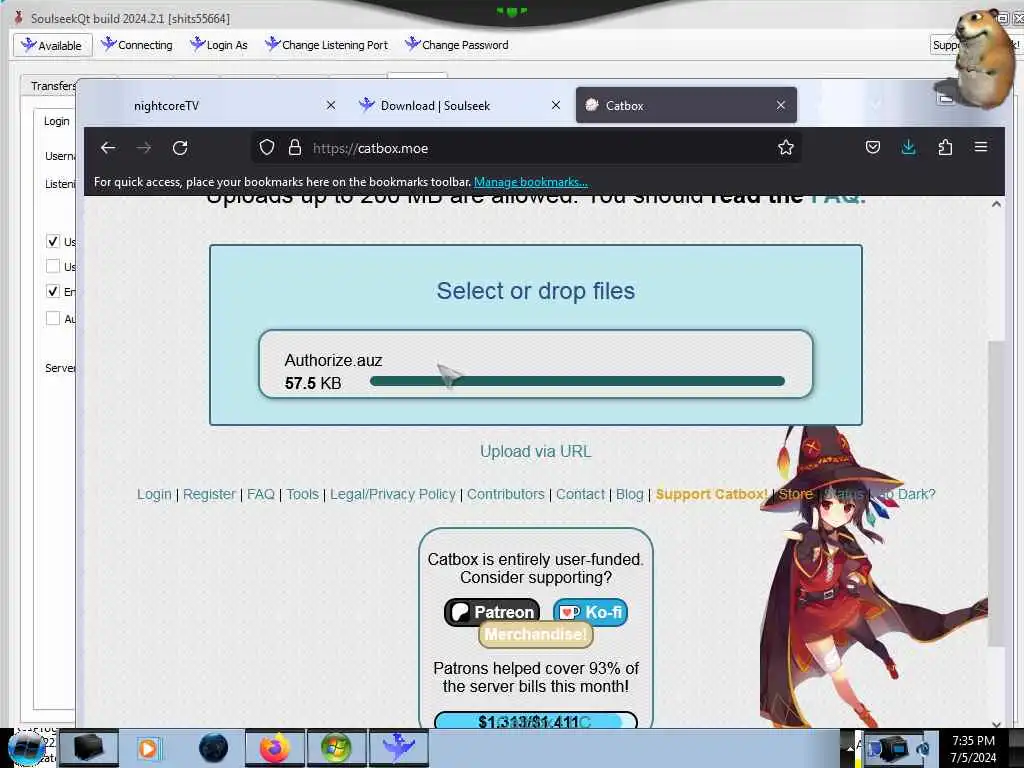Open the Firefox taskbar icon
The image size is (1024, 768).
(275, 748)
